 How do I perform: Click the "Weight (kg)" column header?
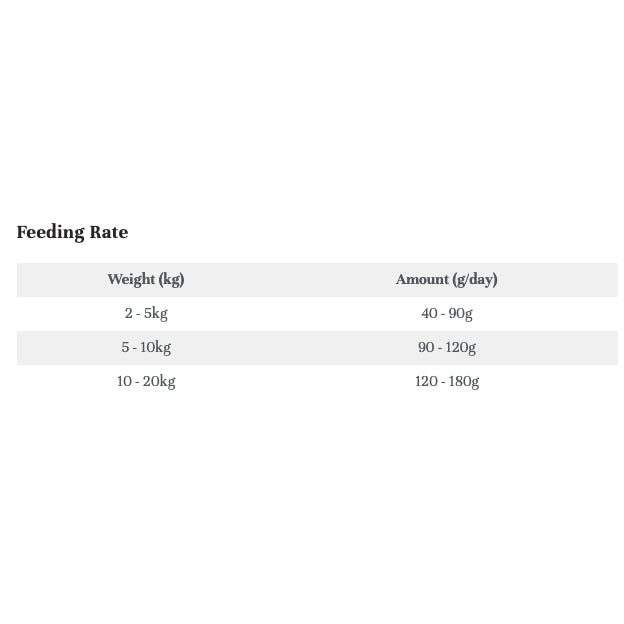[x=146, y=280]
